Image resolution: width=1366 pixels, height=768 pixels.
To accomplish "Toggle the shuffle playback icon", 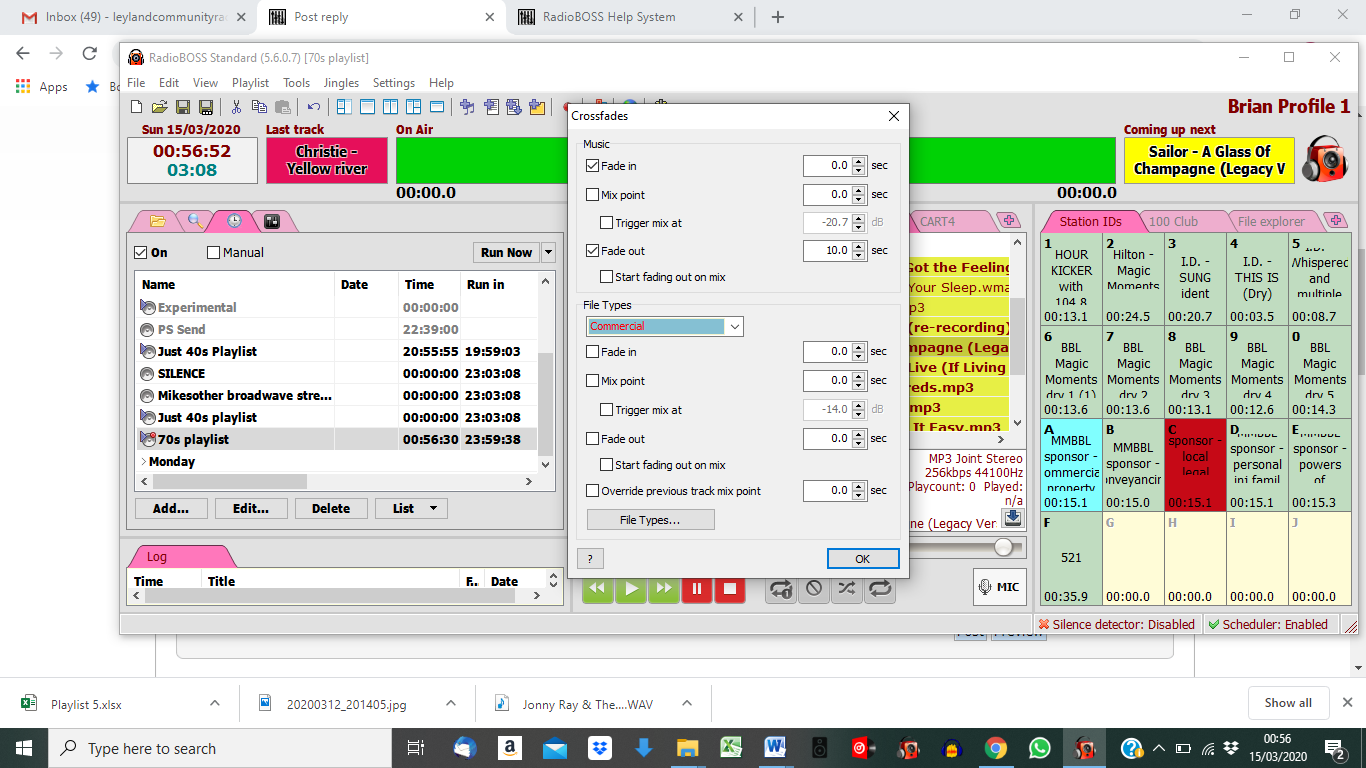I will point(847,589).
